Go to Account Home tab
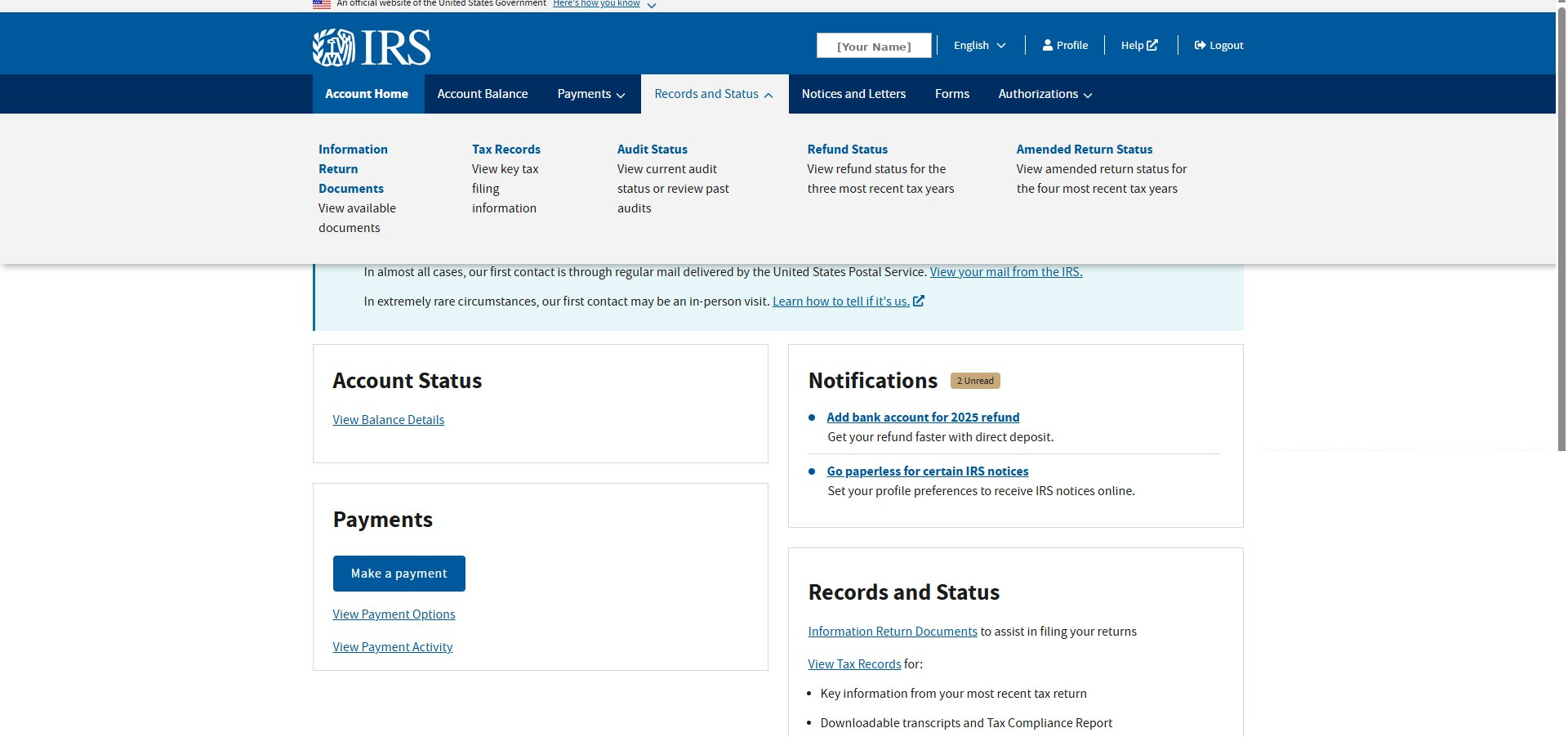 click(x=367, y=94)
